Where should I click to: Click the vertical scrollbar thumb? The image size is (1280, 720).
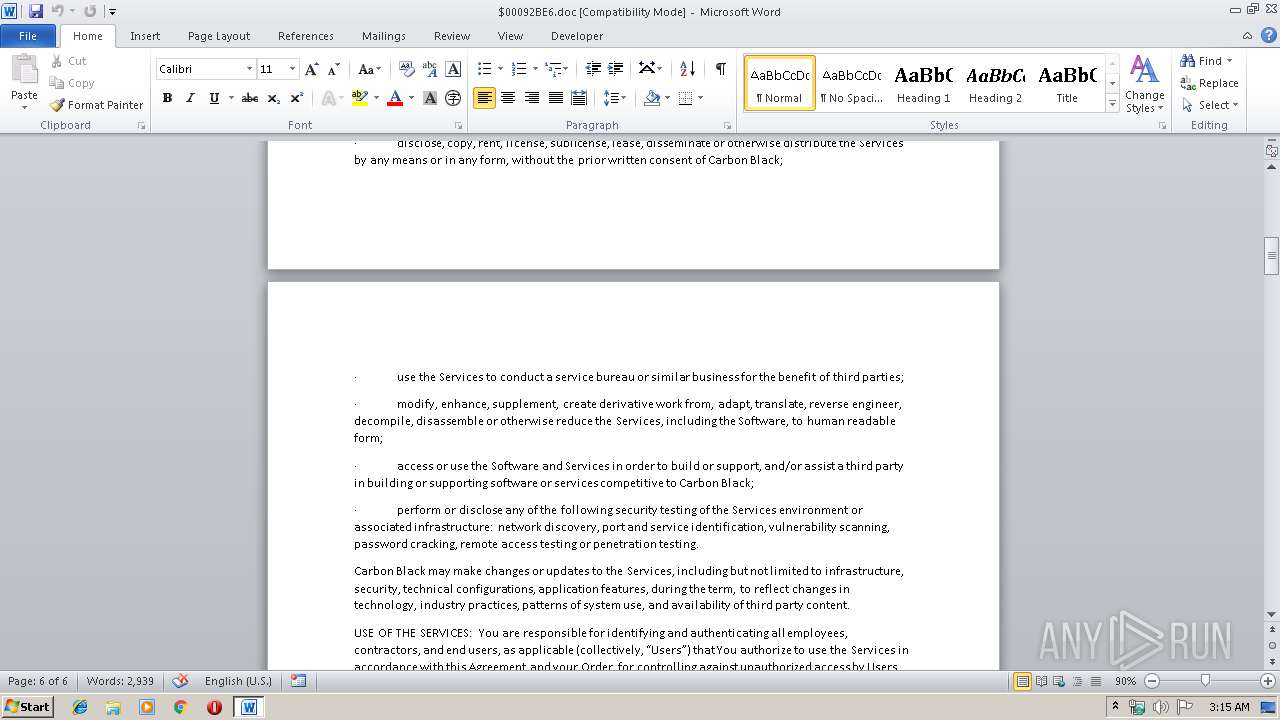click(1271, 255)
